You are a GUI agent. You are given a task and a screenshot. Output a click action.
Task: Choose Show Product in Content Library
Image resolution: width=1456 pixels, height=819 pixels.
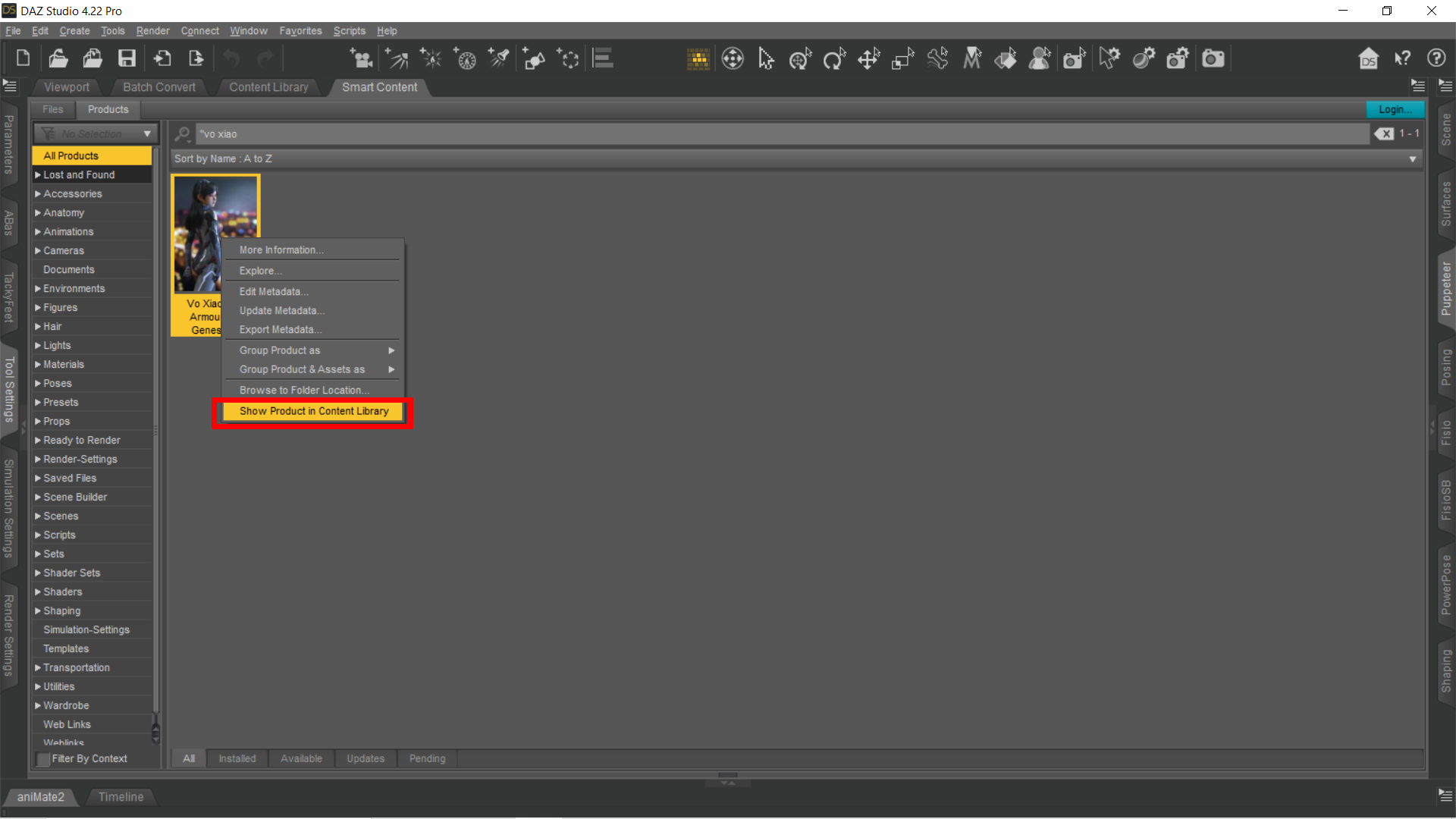tap(313, 411)
